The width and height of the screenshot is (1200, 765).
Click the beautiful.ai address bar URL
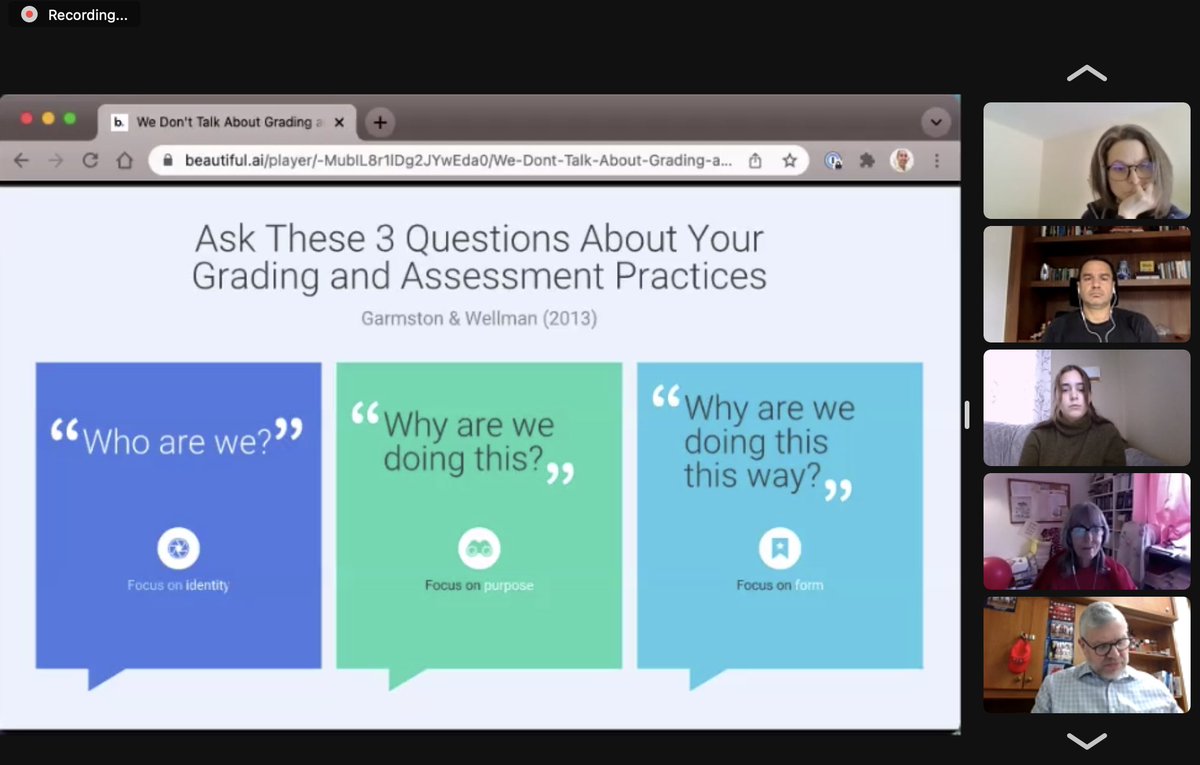pos(458,160)
